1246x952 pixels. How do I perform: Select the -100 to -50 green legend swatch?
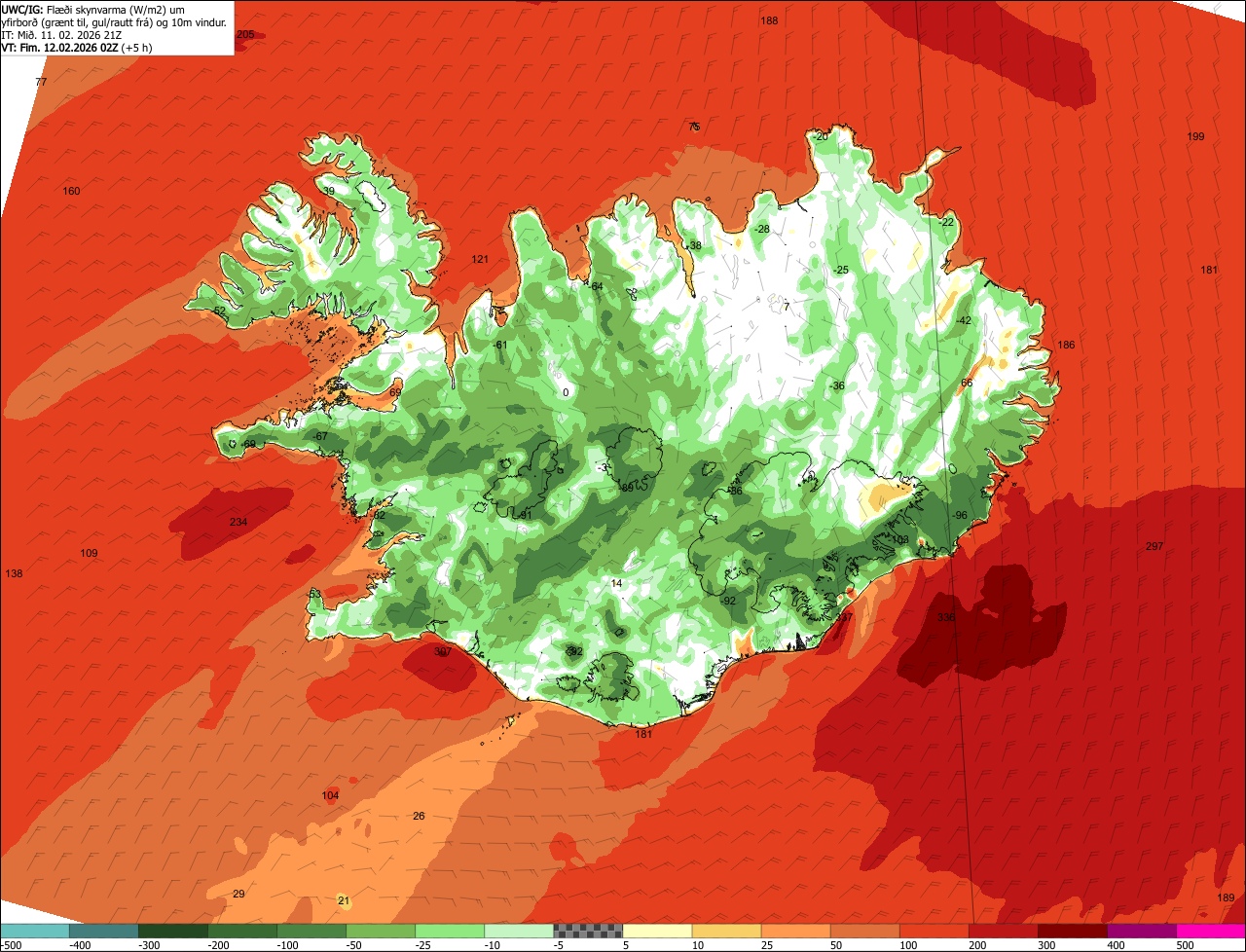(x=311, y=930)
